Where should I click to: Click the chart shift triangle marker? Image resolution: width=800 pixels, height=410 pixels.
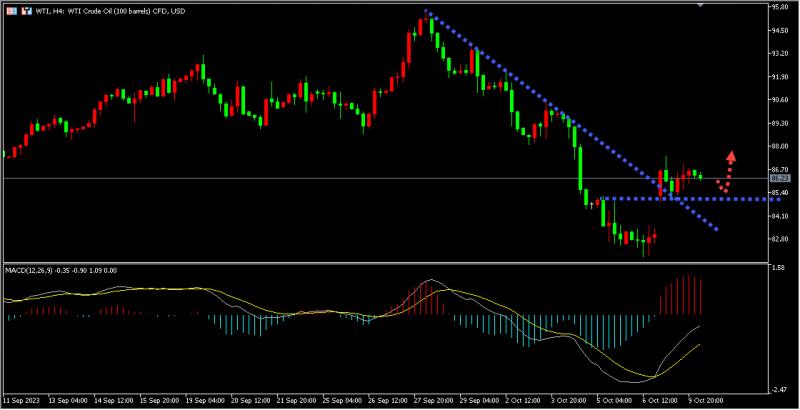pos(701,4)
